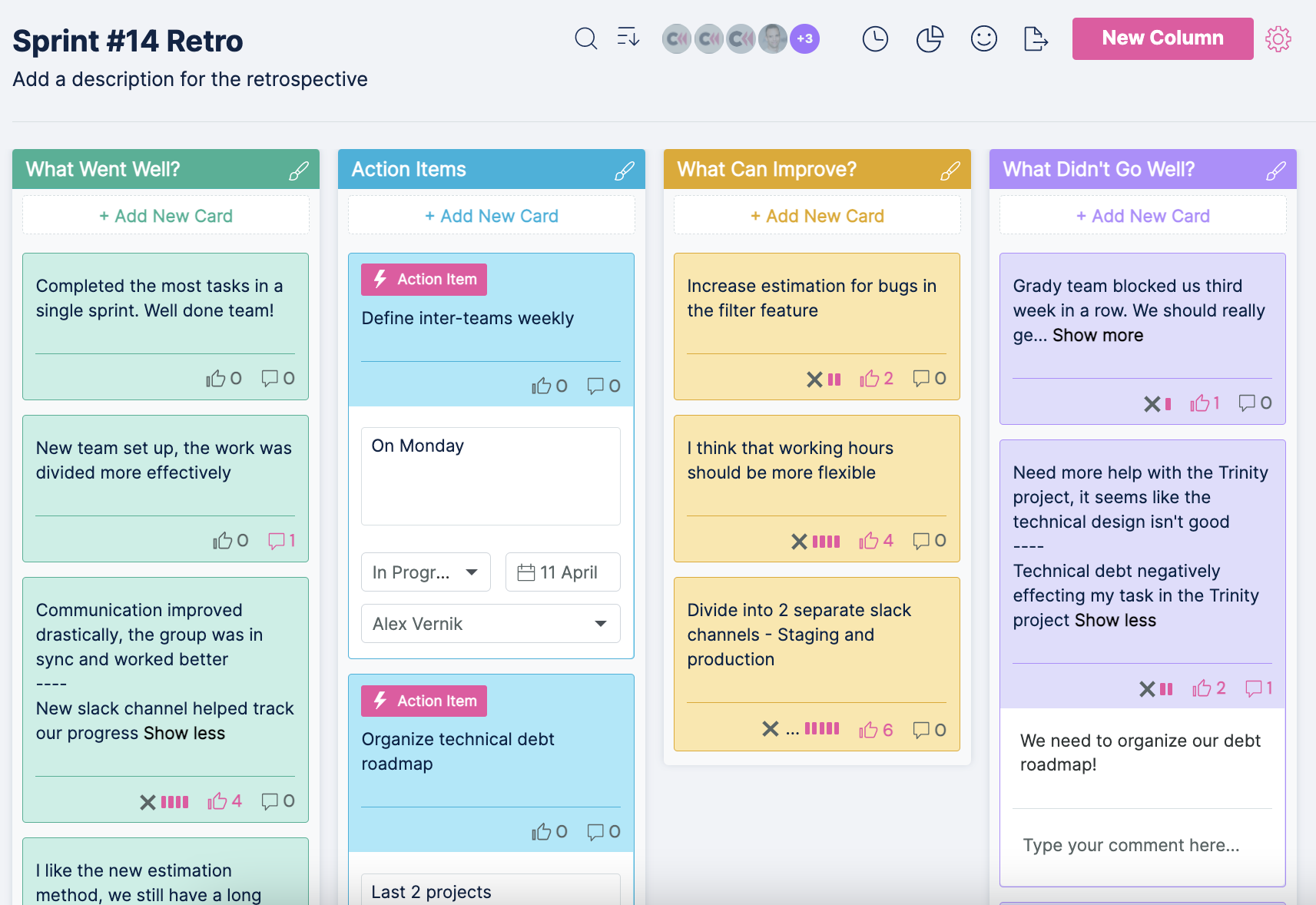Edit the 'Action Items' column title pencil
The image size is (1316, 905).
[x=625, y=171]
